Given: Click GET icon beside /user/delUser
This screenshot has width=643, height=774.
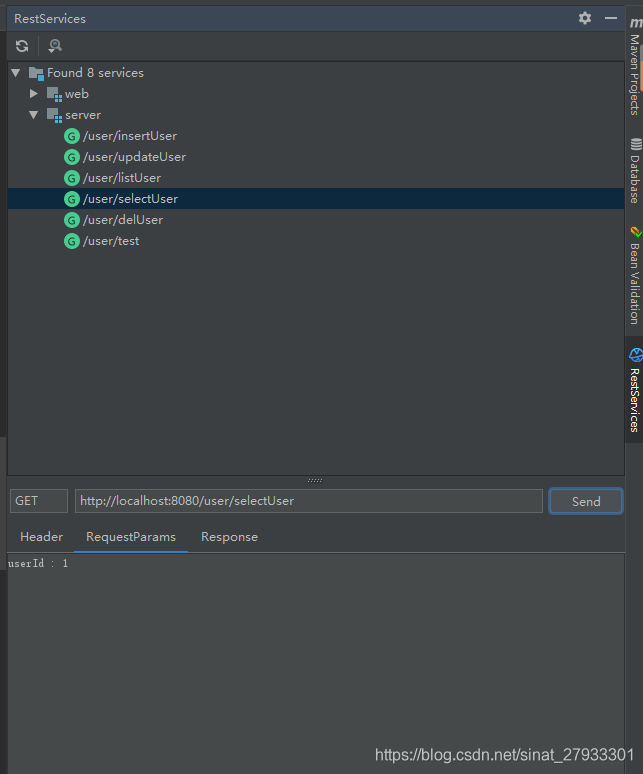Looking at the screenshot, I should coord(72,220).
